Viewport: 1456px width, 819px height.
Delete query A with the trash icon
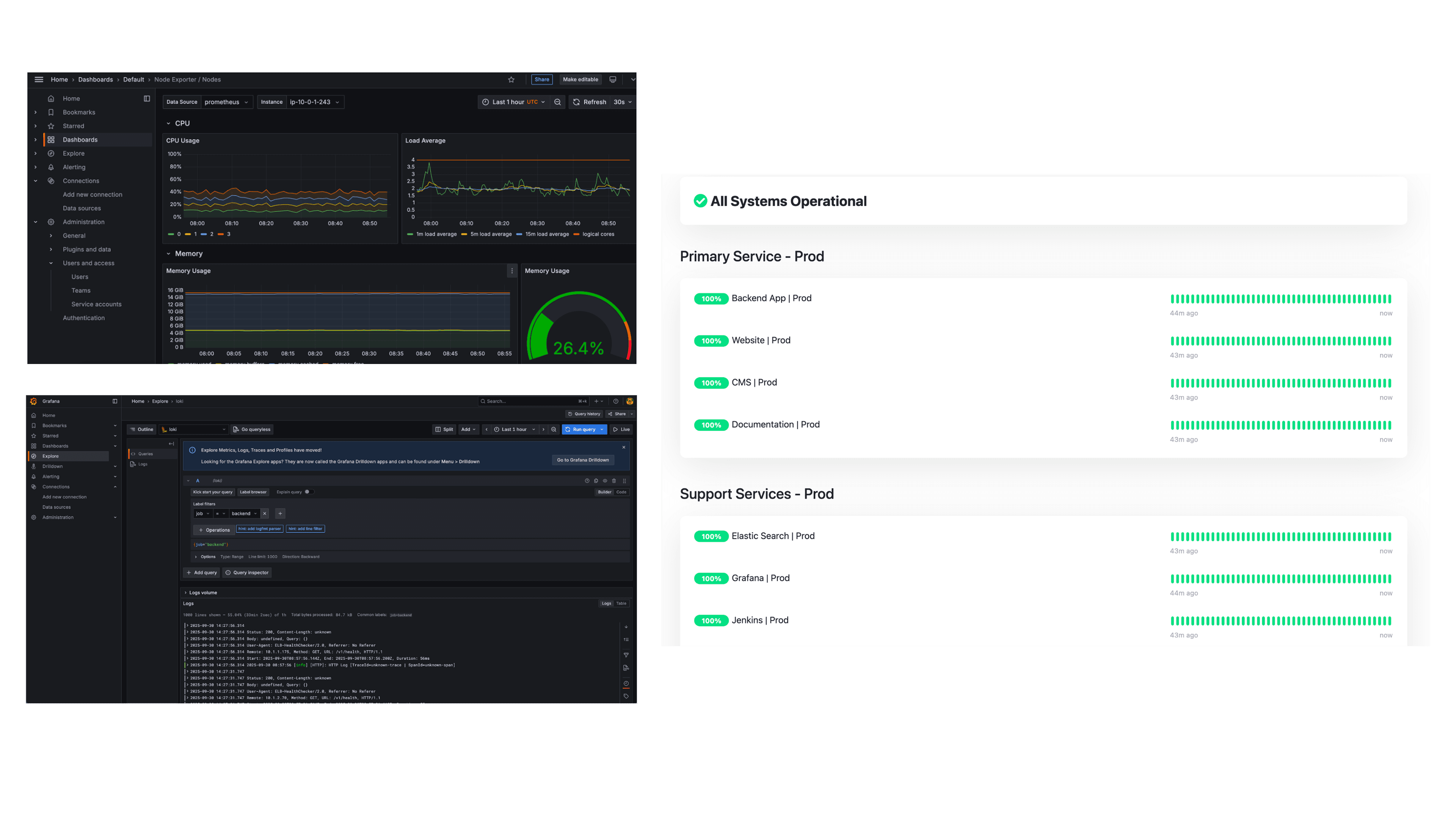[615, 481]
